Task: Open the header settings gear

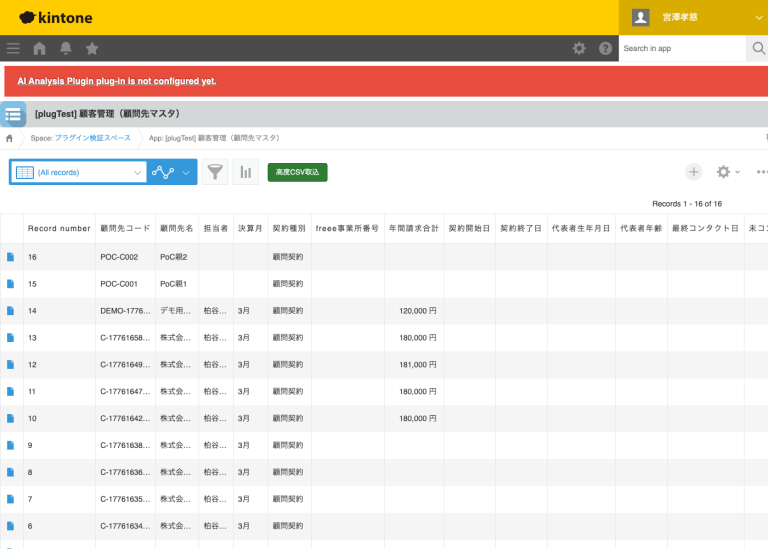Action: [x=579, y=48]
